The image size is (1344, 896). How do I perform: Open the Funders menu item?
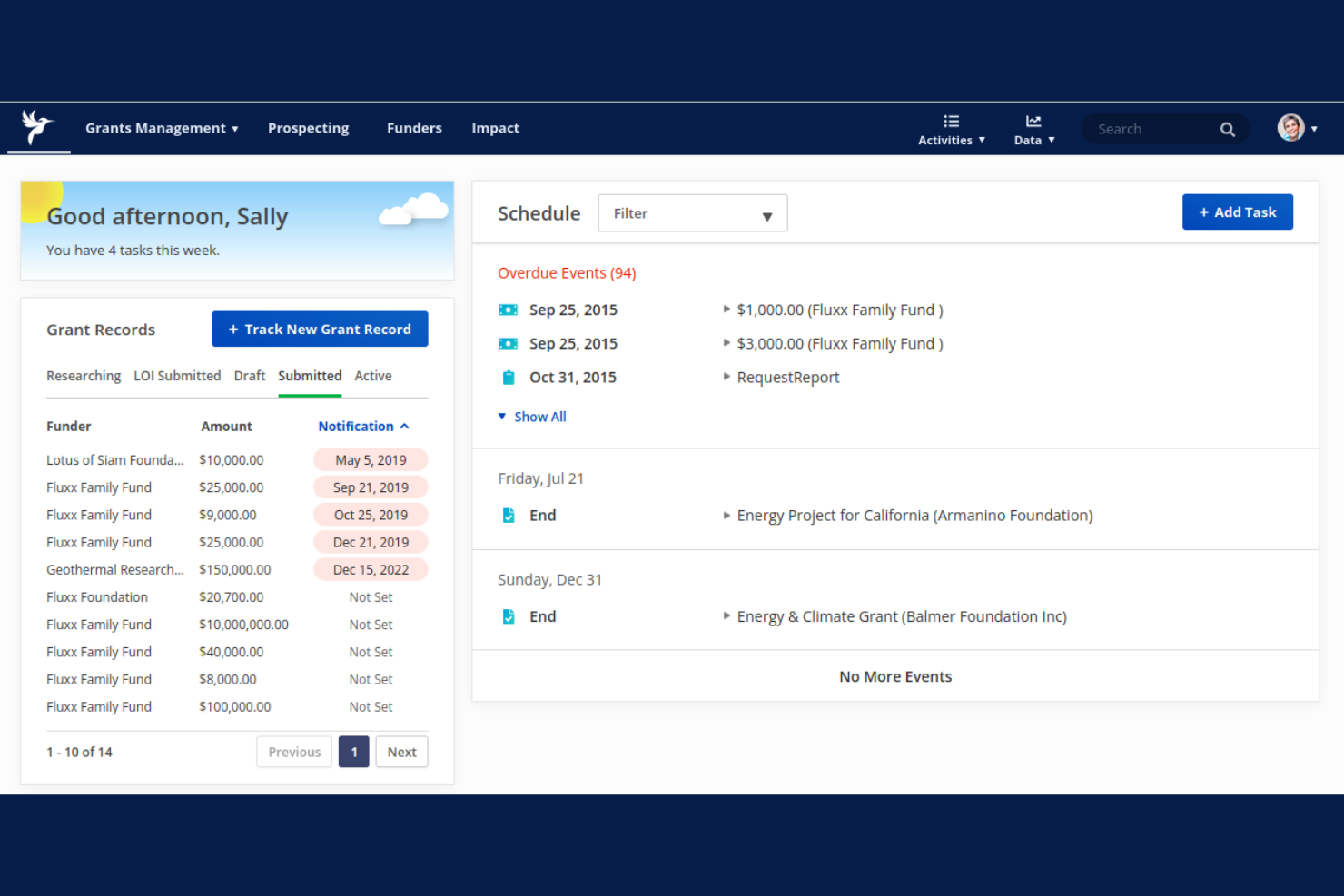[414, 128]
